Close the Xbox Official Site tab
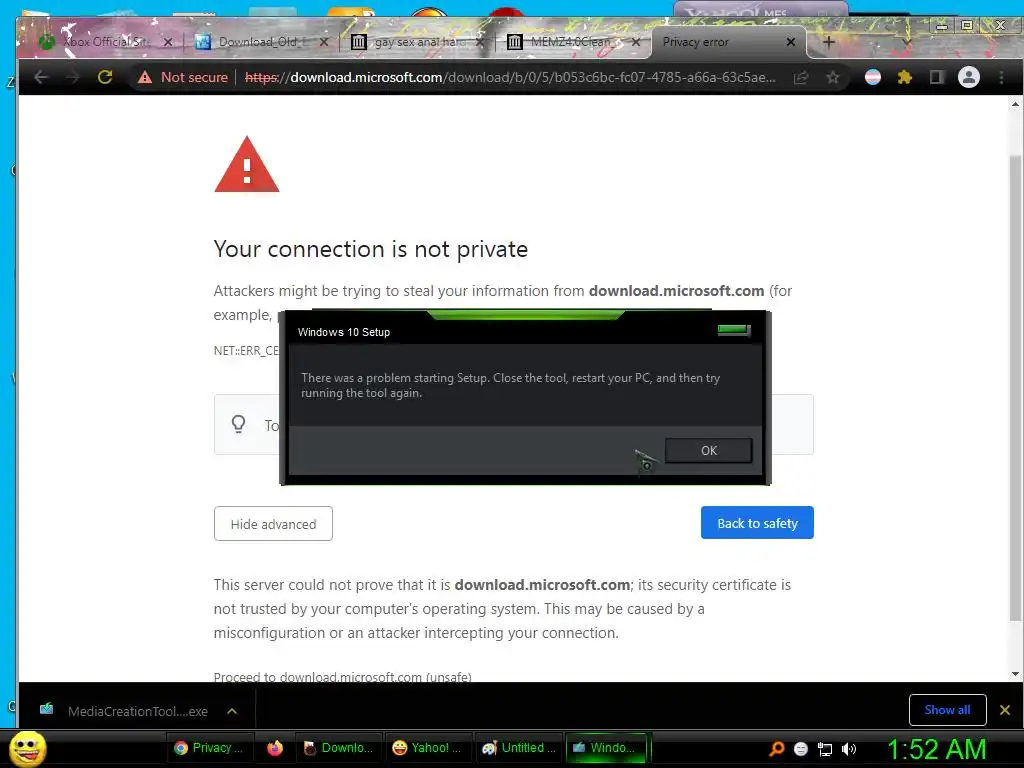Viewport: 1024px width, 768px height. pos(168,42)
